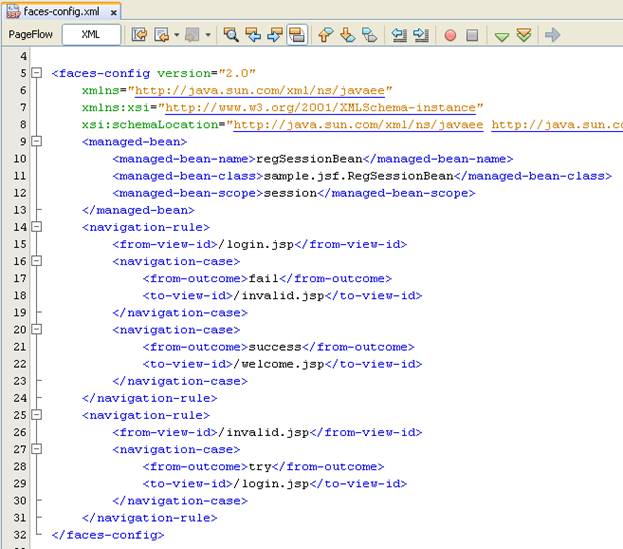The image size is (623, 549).
Task: Click /login.jsp on line 29
Action: click(271, 483)
